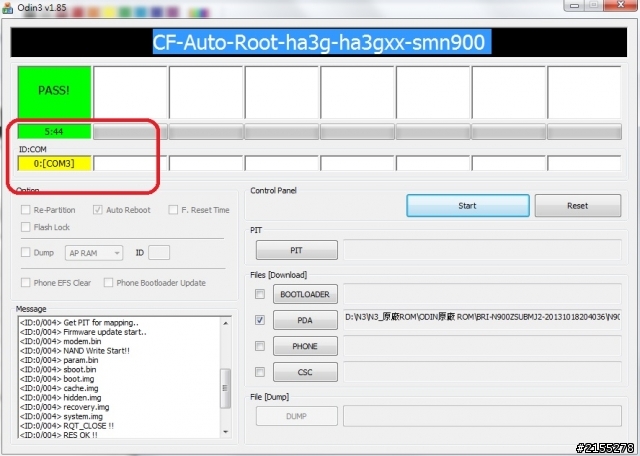
Task: Select the 'sboot.bin' log line
Action: (x=58, y=369)
